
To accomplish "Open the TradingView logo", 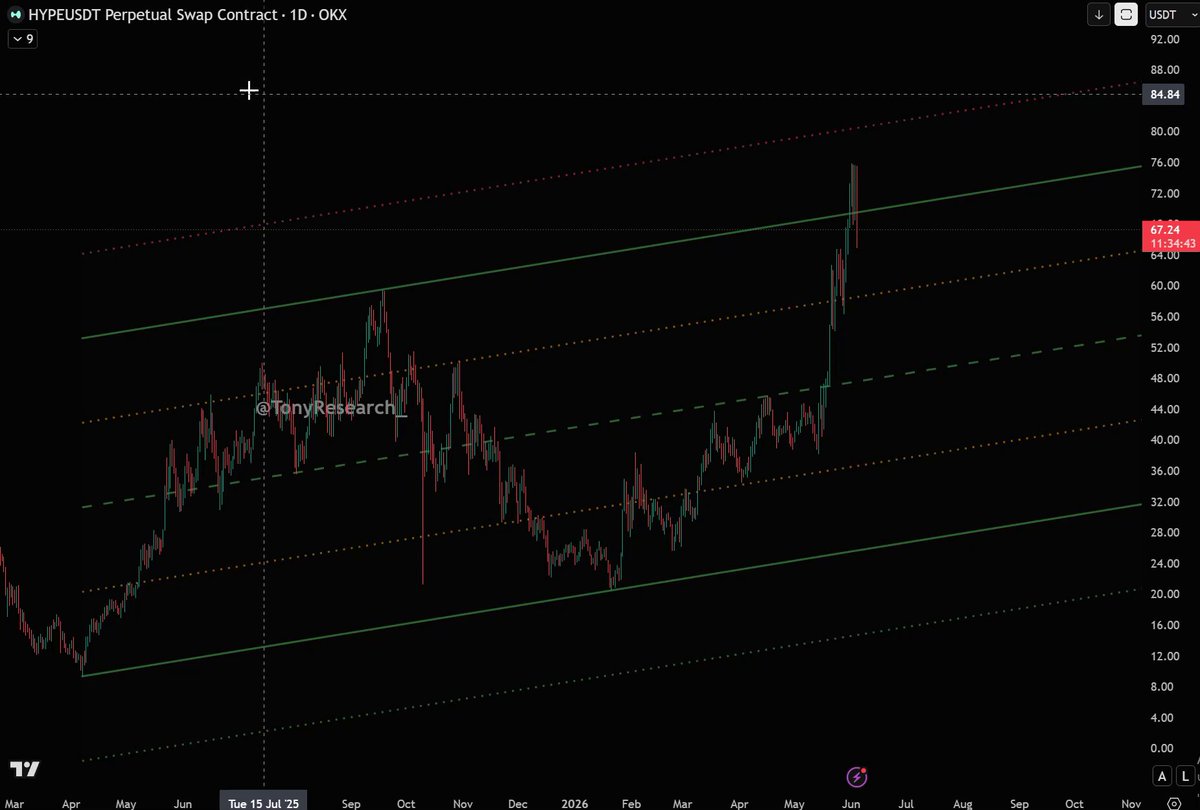I will point(25,769).
